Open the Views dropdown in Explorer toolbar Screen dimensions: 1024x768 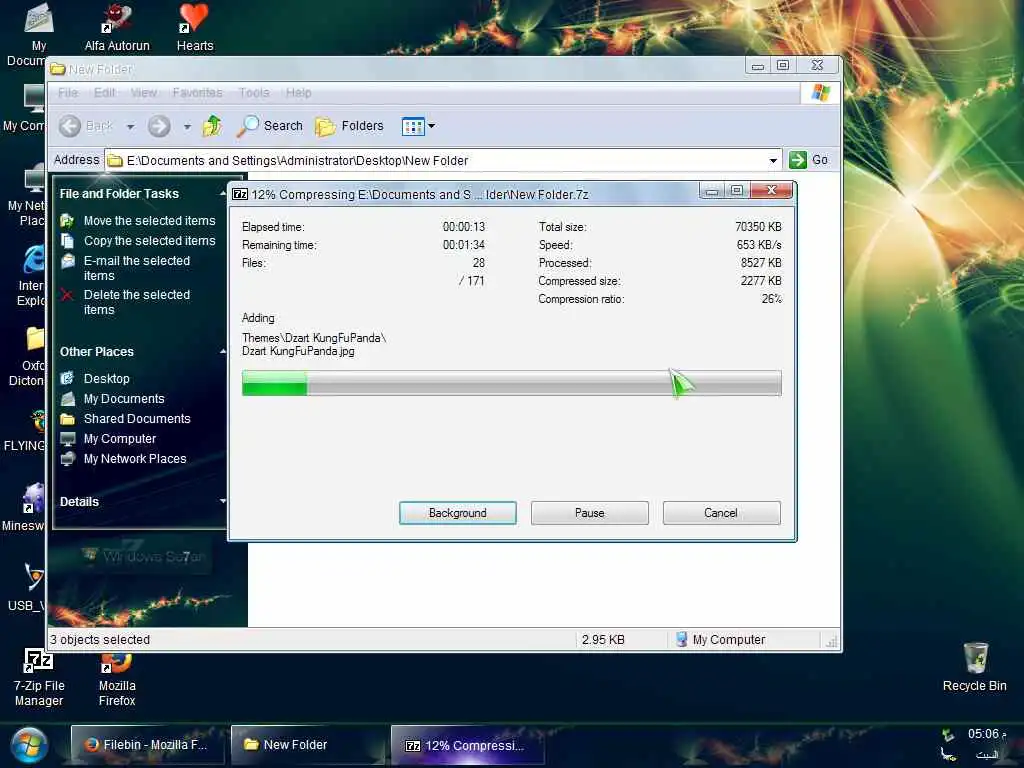419,126
